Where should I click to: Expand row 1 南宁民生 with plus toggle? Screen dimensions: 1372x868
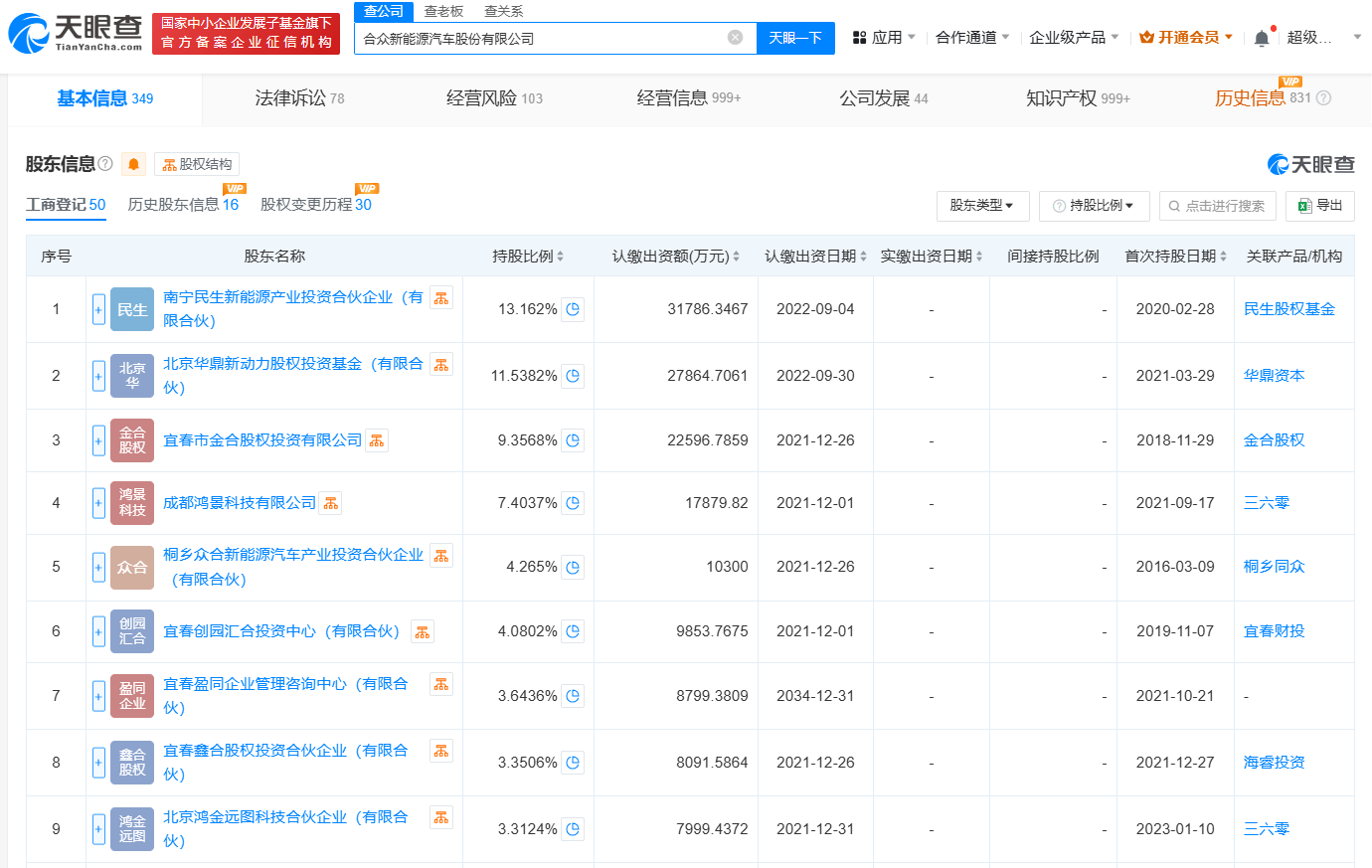pos(98,309)
